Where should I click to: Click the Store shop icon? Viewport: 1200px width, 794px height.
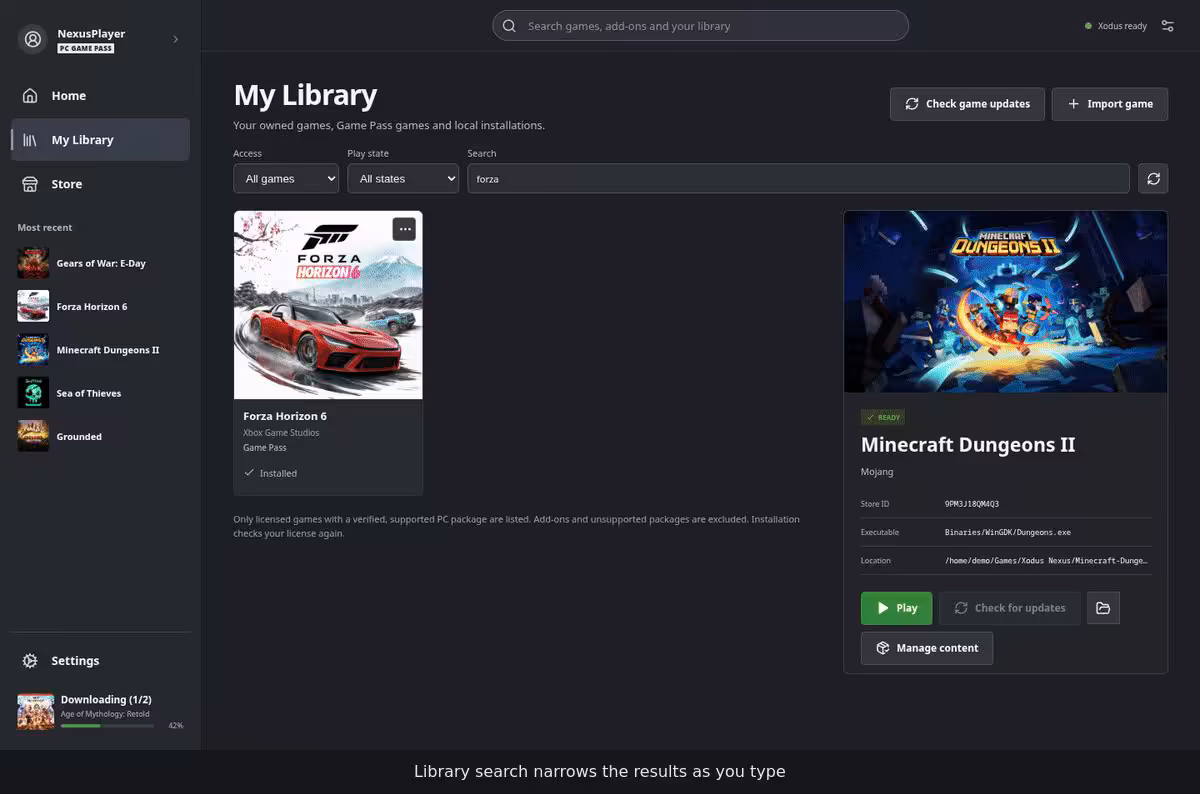tap(31, 184)
